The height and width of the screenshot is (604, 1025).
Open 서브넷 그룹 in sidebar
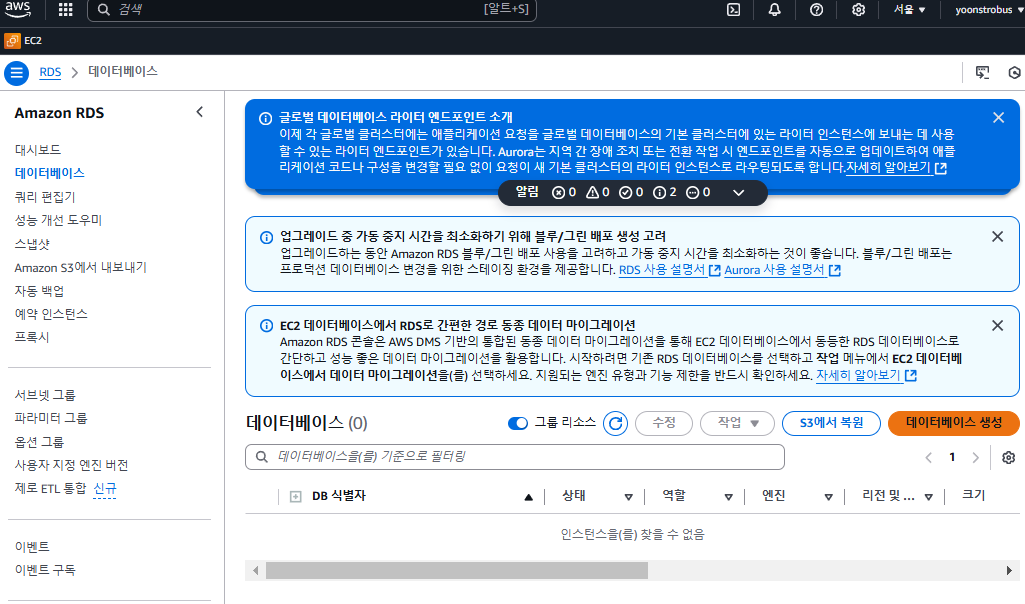click(x=45, y=395)
